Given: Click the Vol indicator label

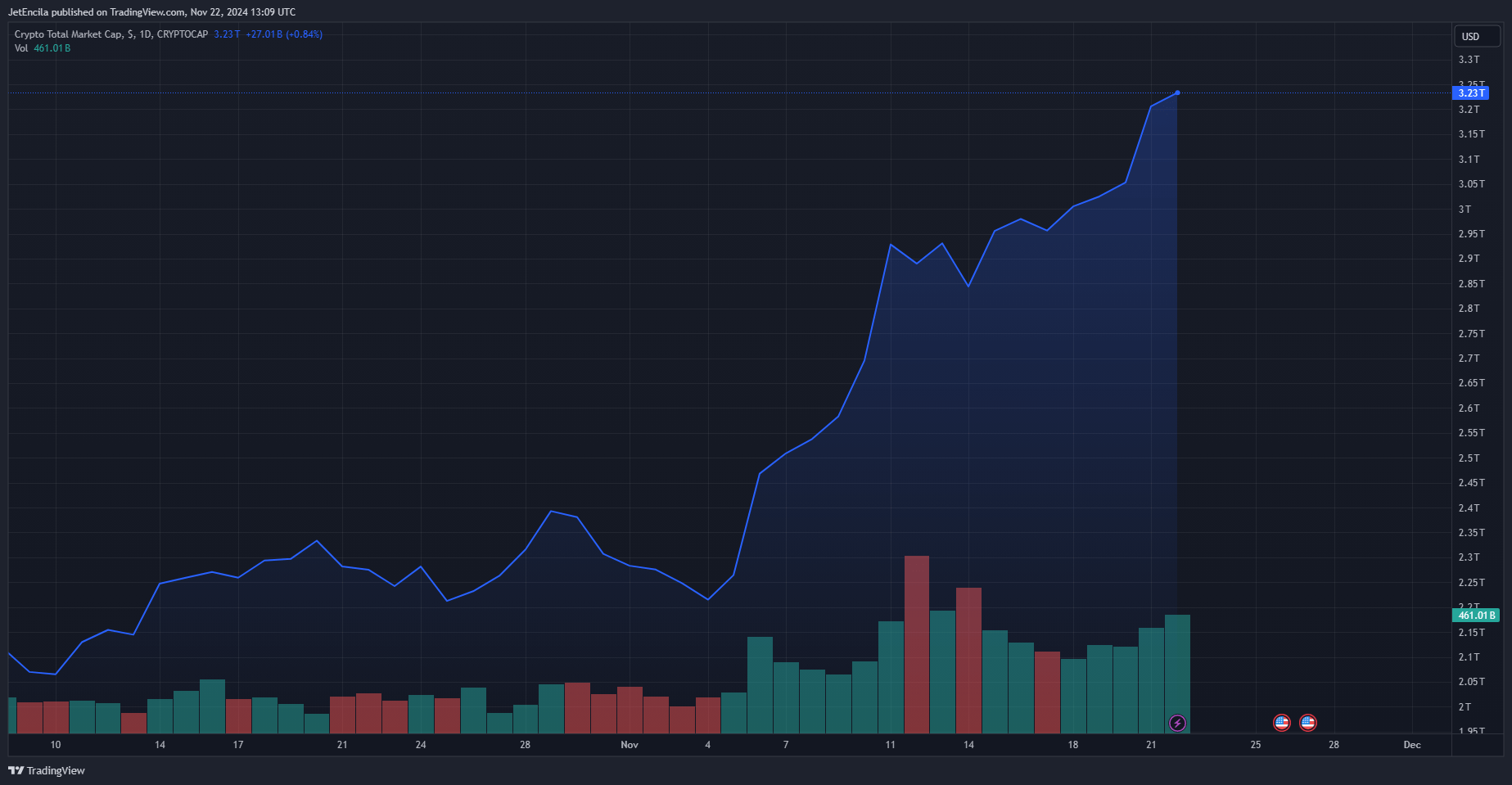Looking at the screenshot, I should (21, 48).
